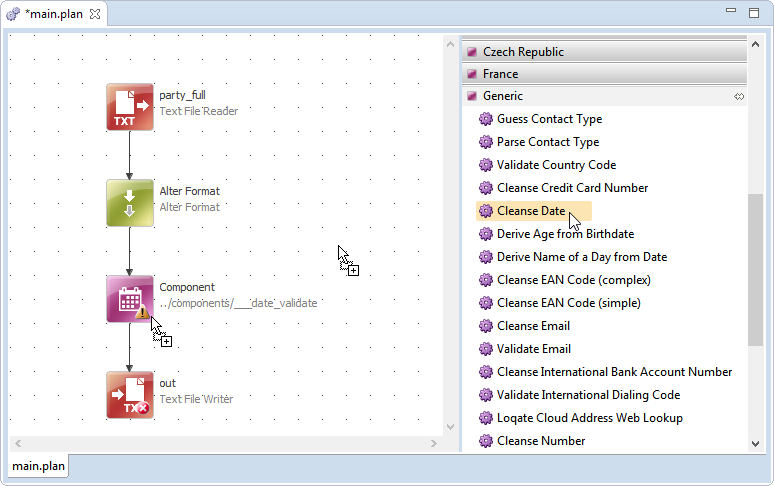The width and height of the screenshot is (774, 486).
Task: Switch to the main.plan bottom tab
Action: (x=39, y=466)
